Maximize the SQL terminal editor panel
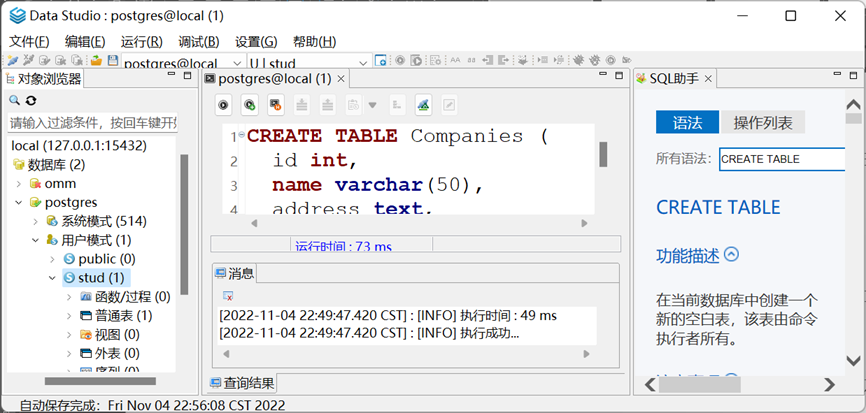866x413 pixels. (620, 75)
